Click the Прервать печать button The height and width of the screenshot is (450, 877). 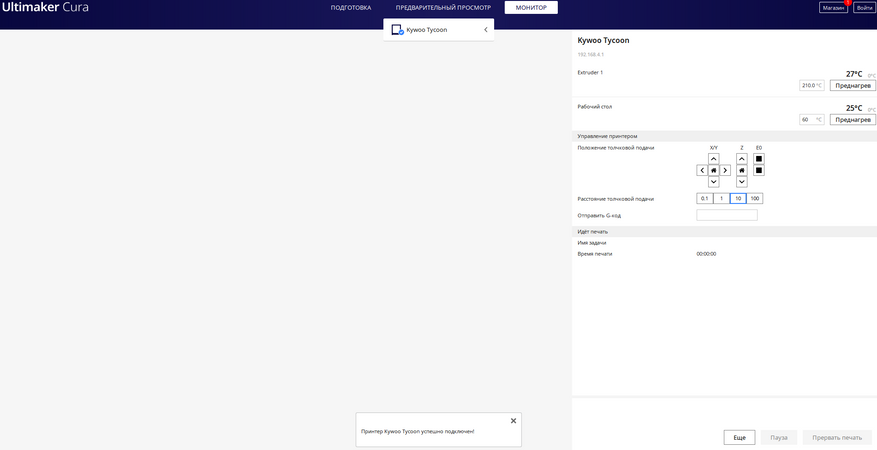click(837, 438)
